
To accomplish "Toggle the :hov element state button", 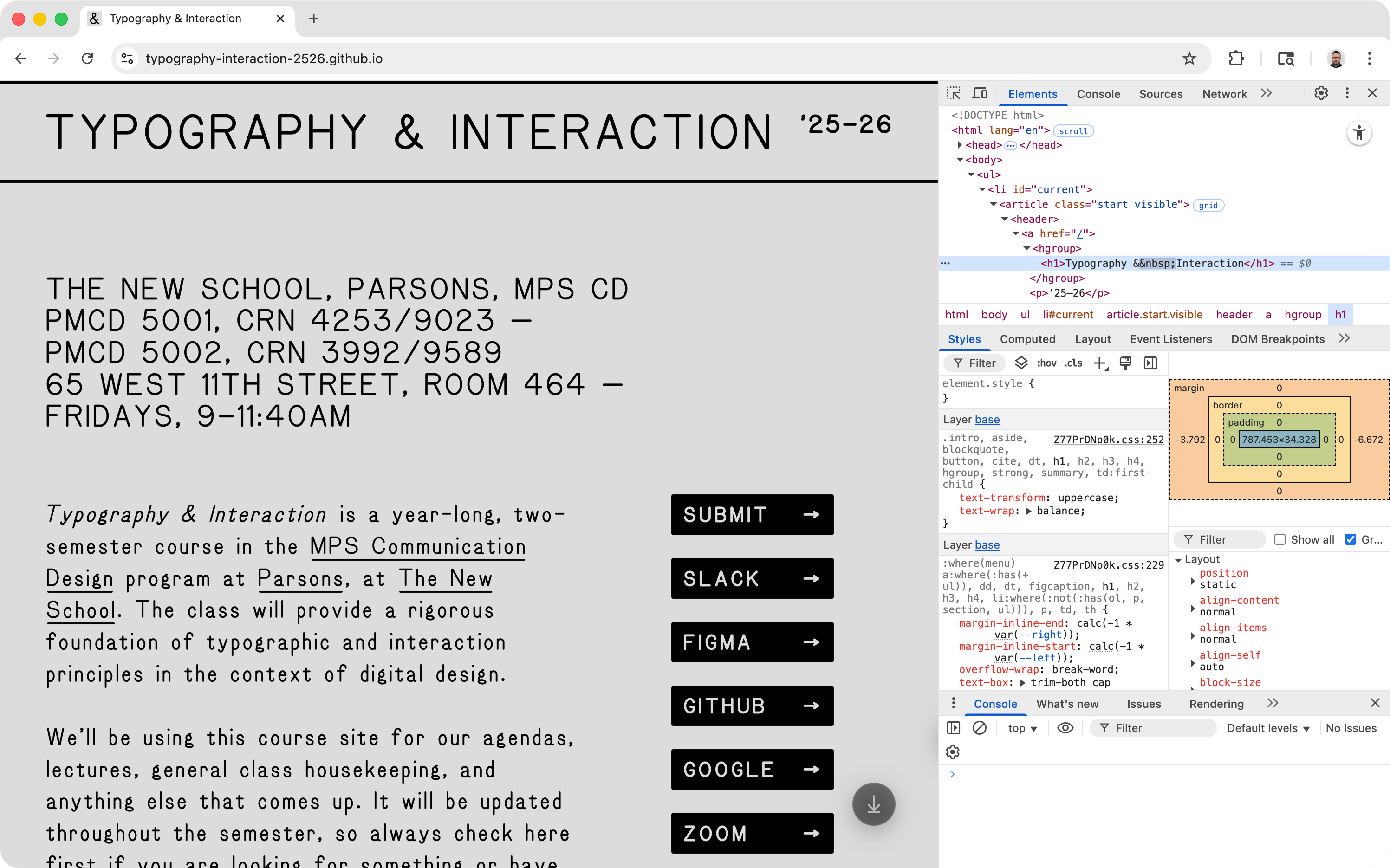I will pos(1046,363).
